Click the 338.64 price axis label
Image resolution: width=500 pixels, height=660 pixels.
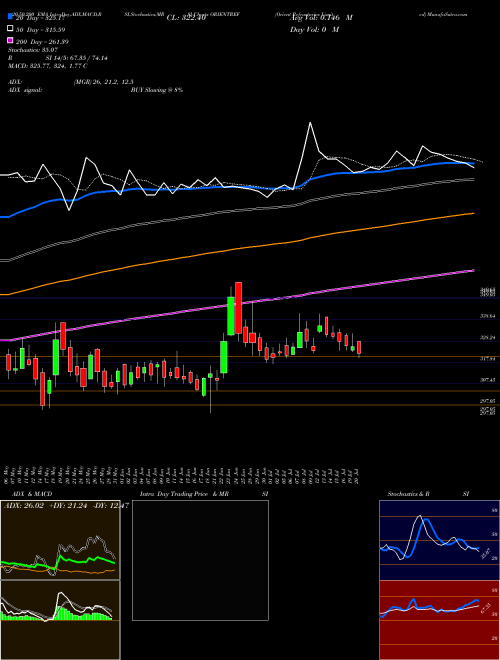click(488, 316)
